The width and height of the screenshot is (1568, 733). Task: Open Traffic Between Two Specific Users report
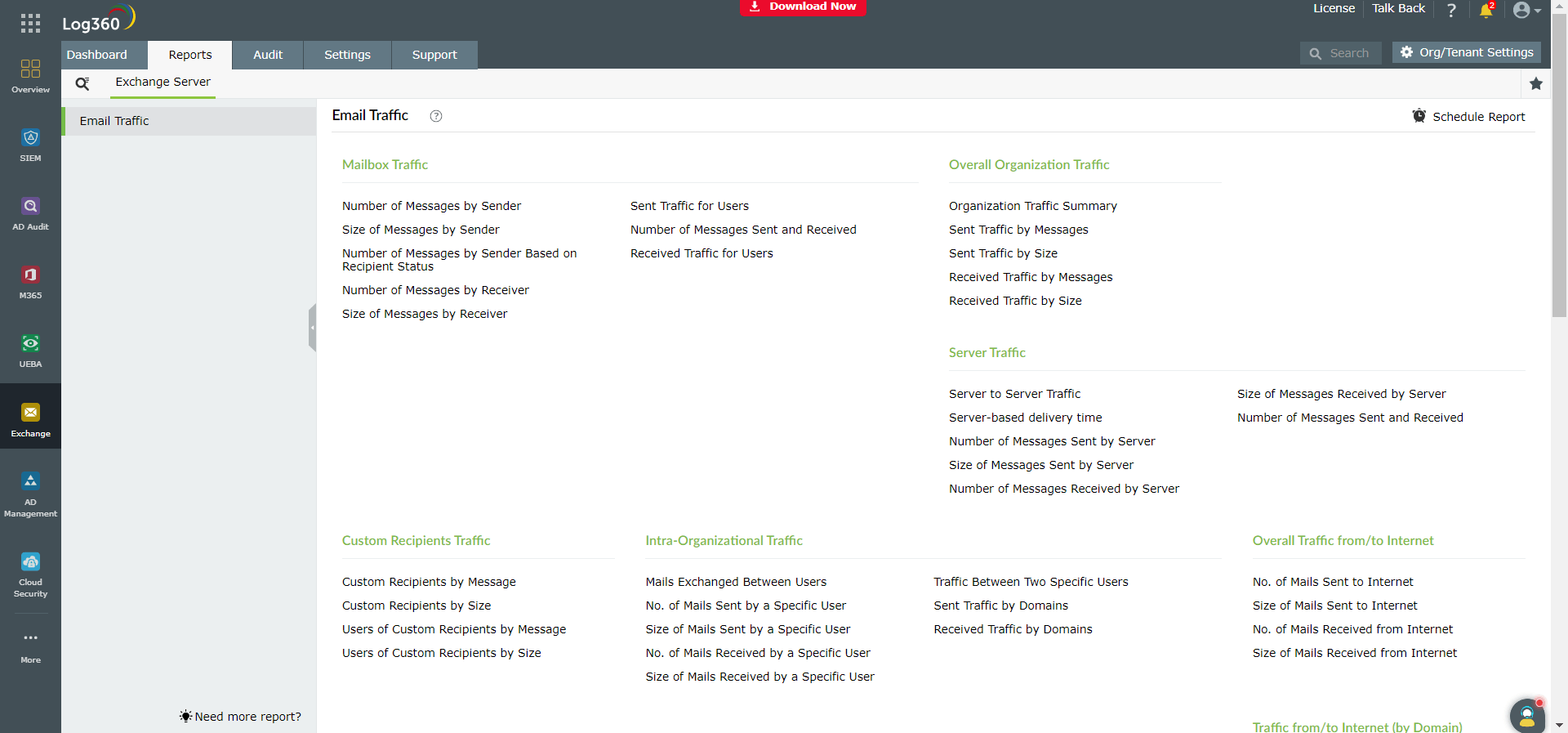[x=1031, y=582]
